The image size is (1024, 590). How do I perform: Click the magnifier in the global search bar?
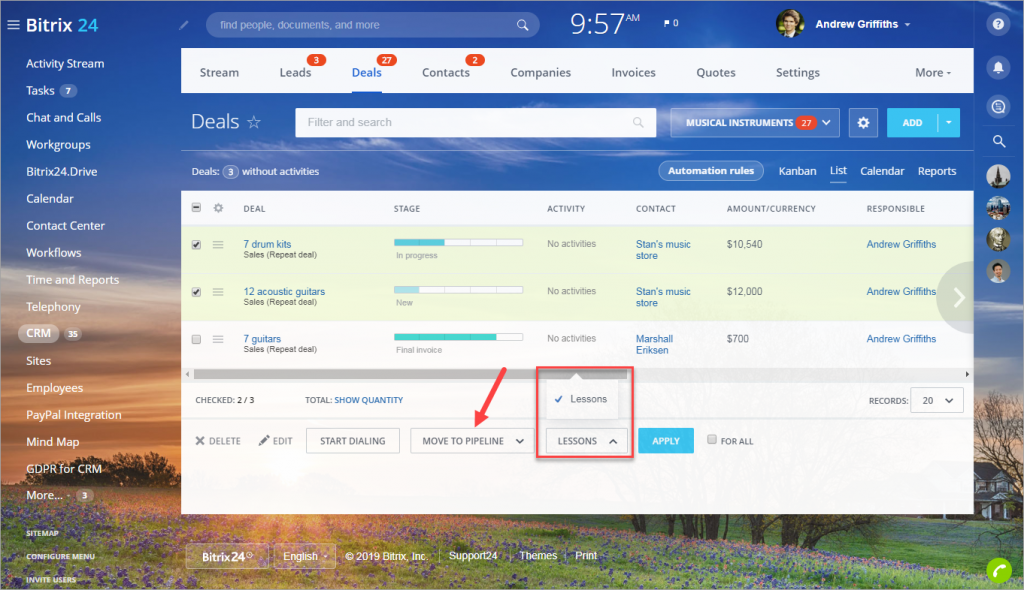[522, 25]
